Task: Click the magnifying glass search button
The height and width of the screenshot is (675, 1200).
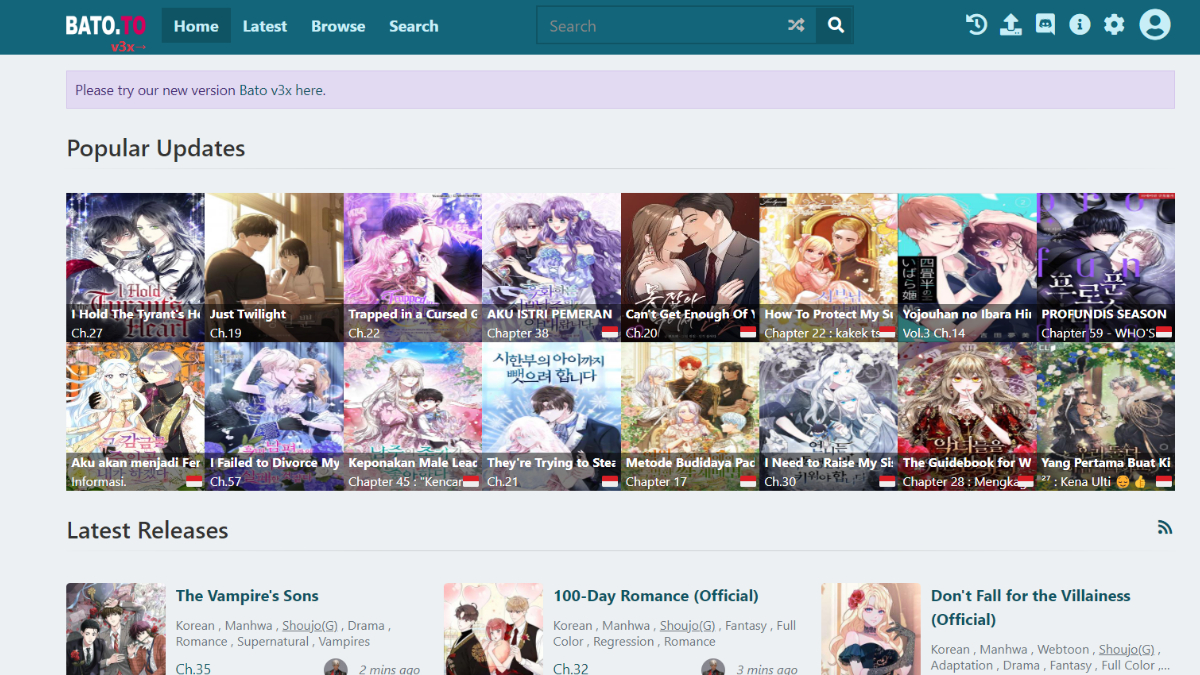Action: 835,26
